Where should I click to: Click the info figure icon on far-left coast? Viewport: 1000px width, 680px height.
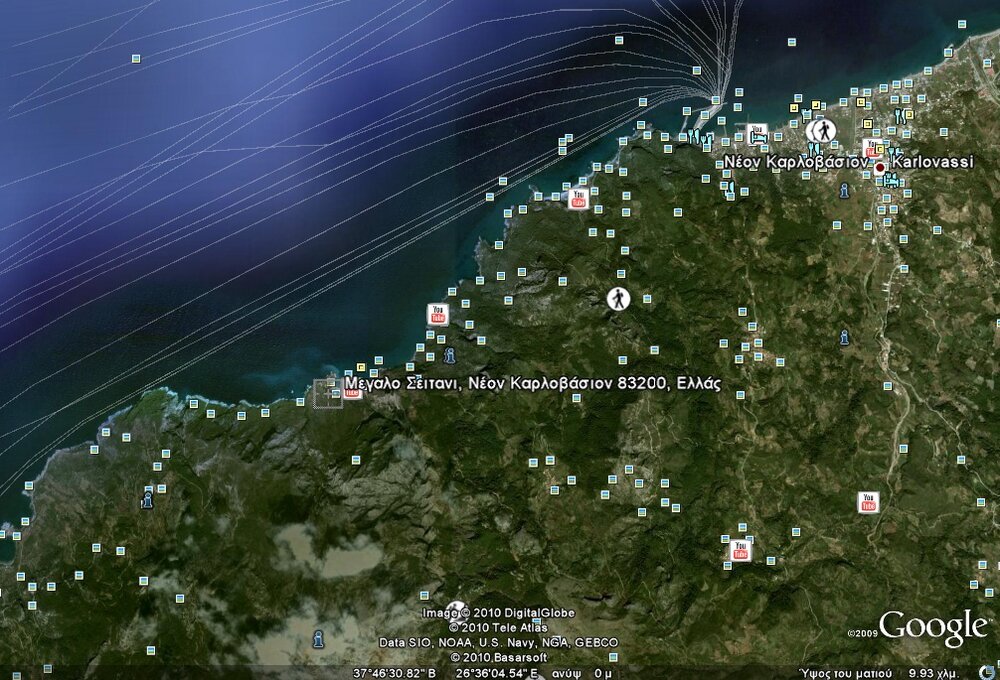point(148,498)
